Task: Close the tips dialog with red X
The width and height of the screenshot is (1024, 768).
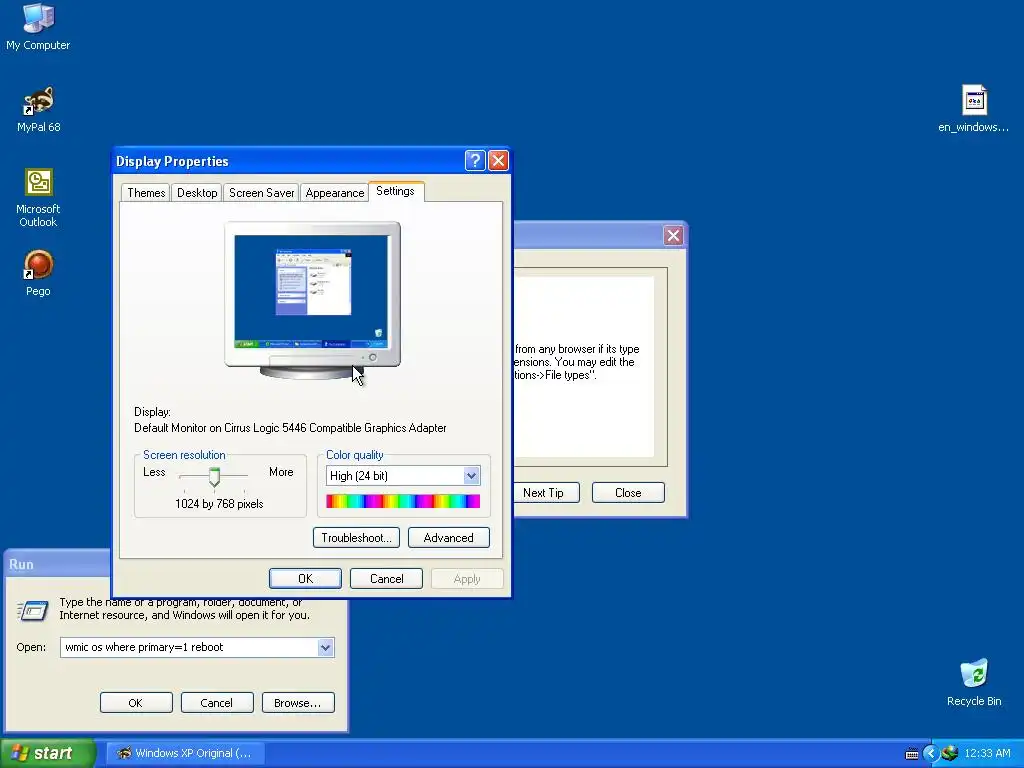Action: pos(673,235)
